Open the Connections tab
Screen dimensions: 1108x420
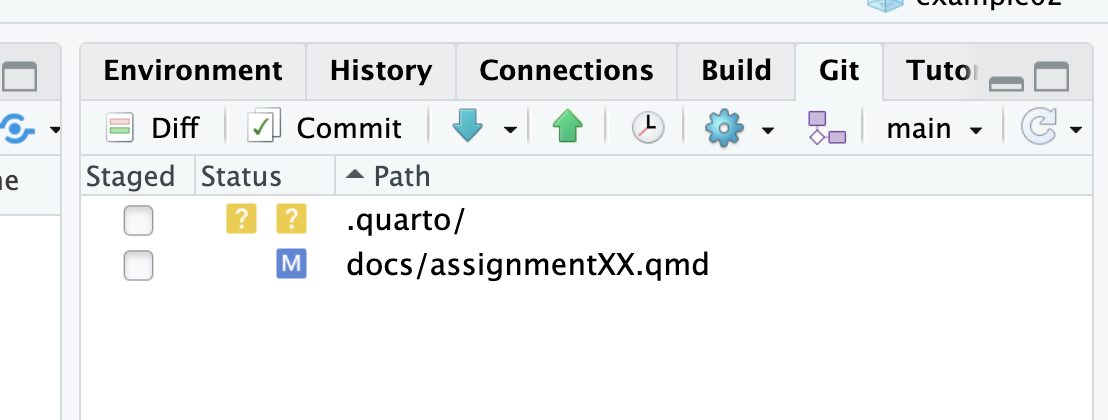click(x=566, y=71)
